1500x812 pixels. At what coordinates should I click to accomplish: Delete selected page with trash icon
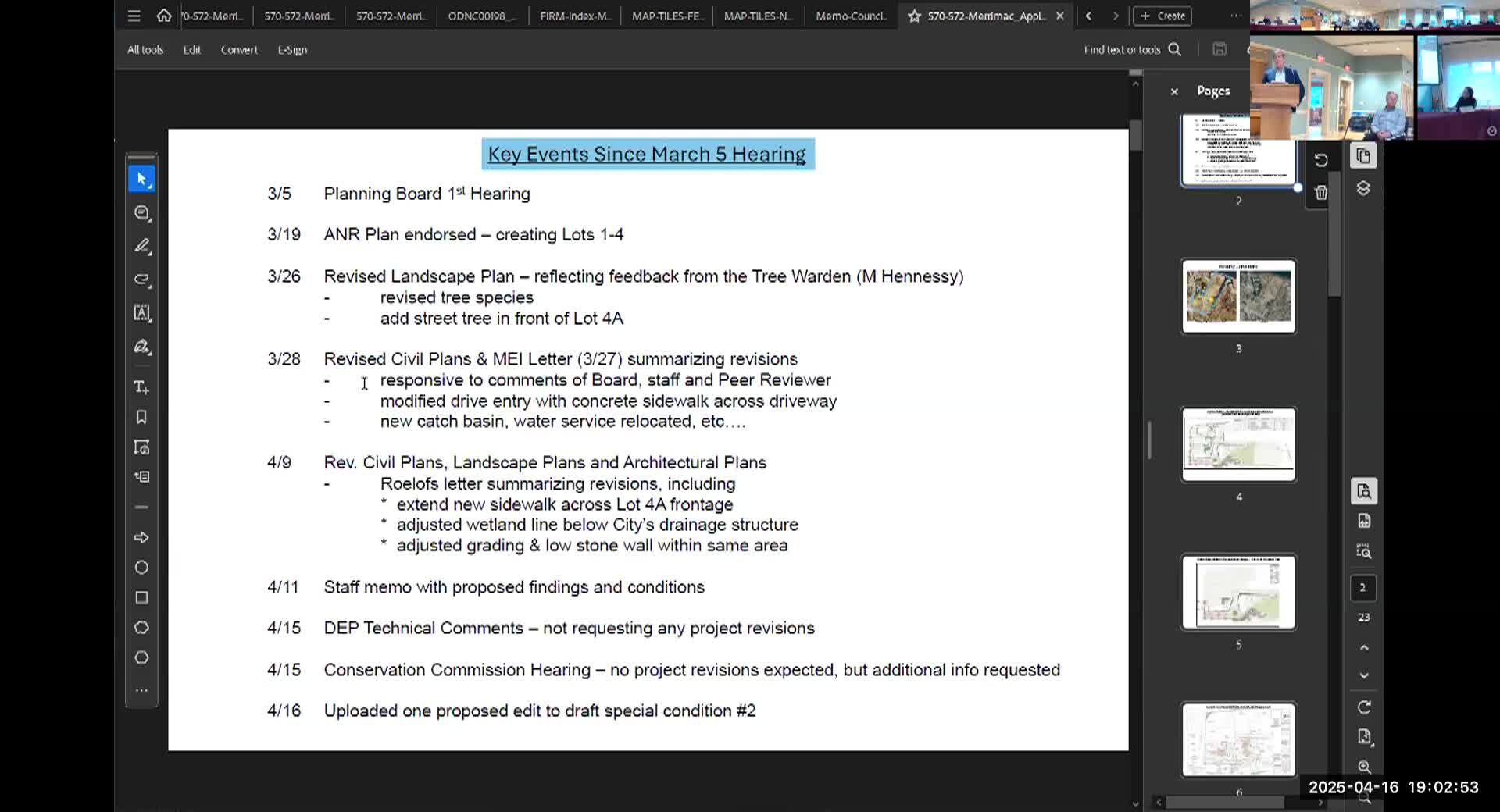pyautogui.click(x=1321, y=192)
